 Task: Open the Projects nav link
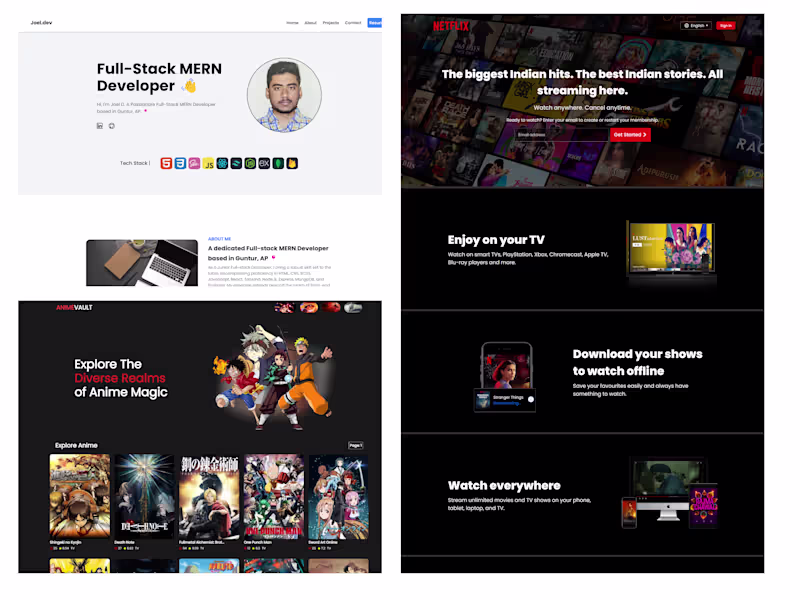(x=331, y=23)
